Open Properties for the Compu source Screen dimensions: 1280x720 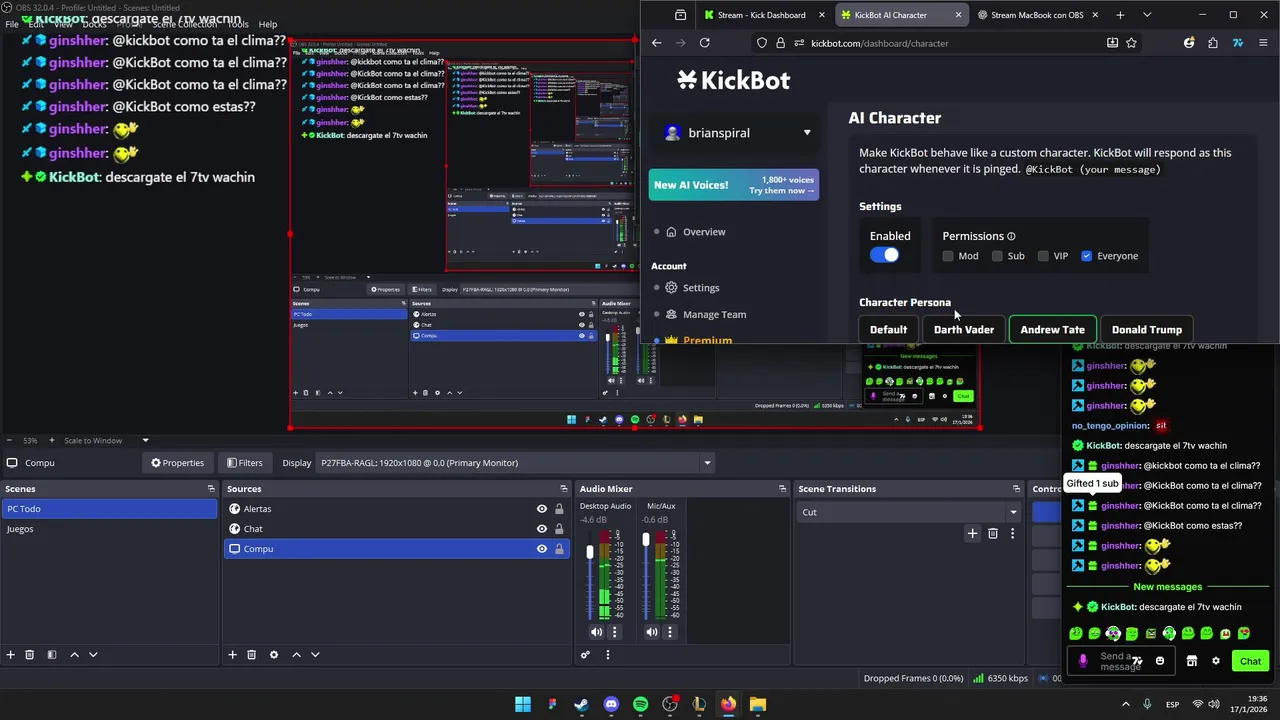177,463
